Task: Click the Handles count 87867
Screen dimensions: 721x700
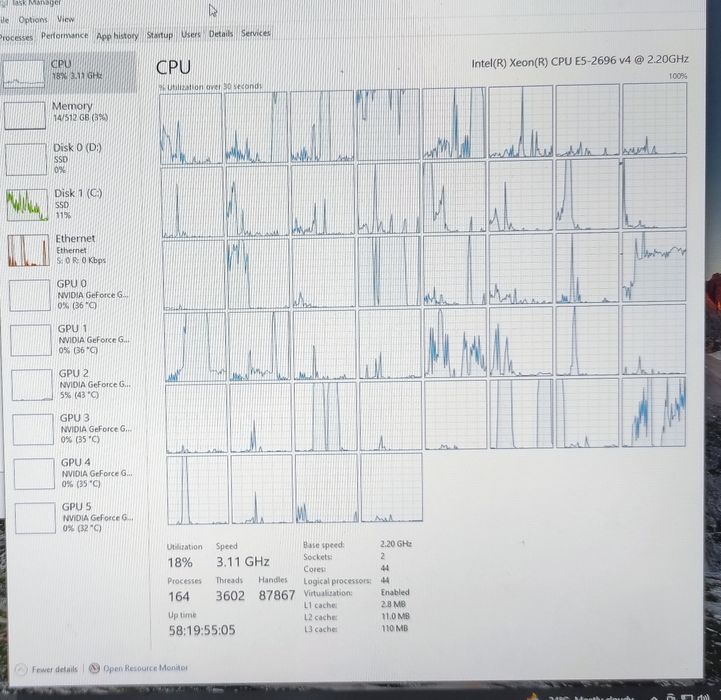Action: (276, 596)
